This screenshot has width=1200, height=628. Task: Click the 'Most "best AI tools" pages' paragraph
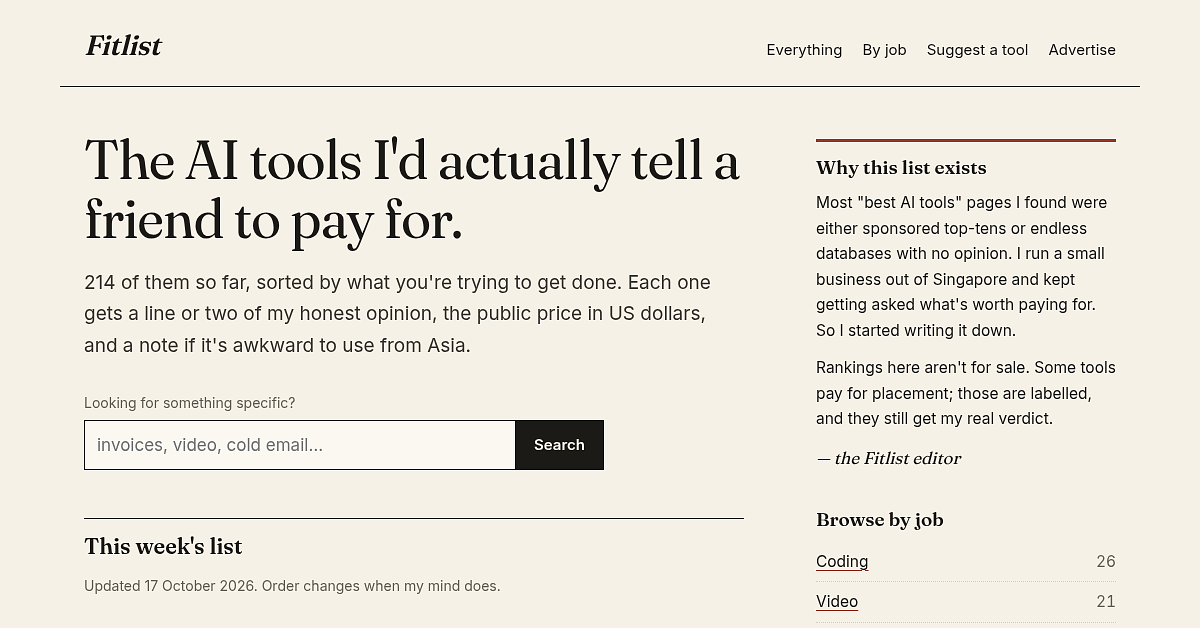pyautogui.click(x=962, y=266)
